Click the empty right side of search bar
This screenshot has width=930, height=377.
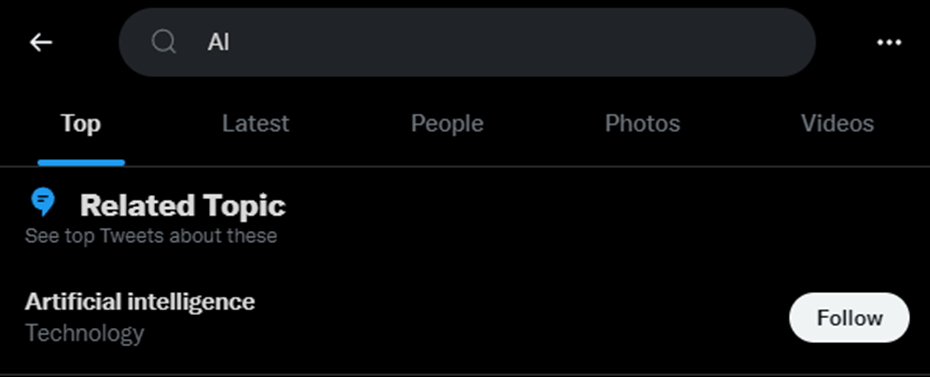534,42
